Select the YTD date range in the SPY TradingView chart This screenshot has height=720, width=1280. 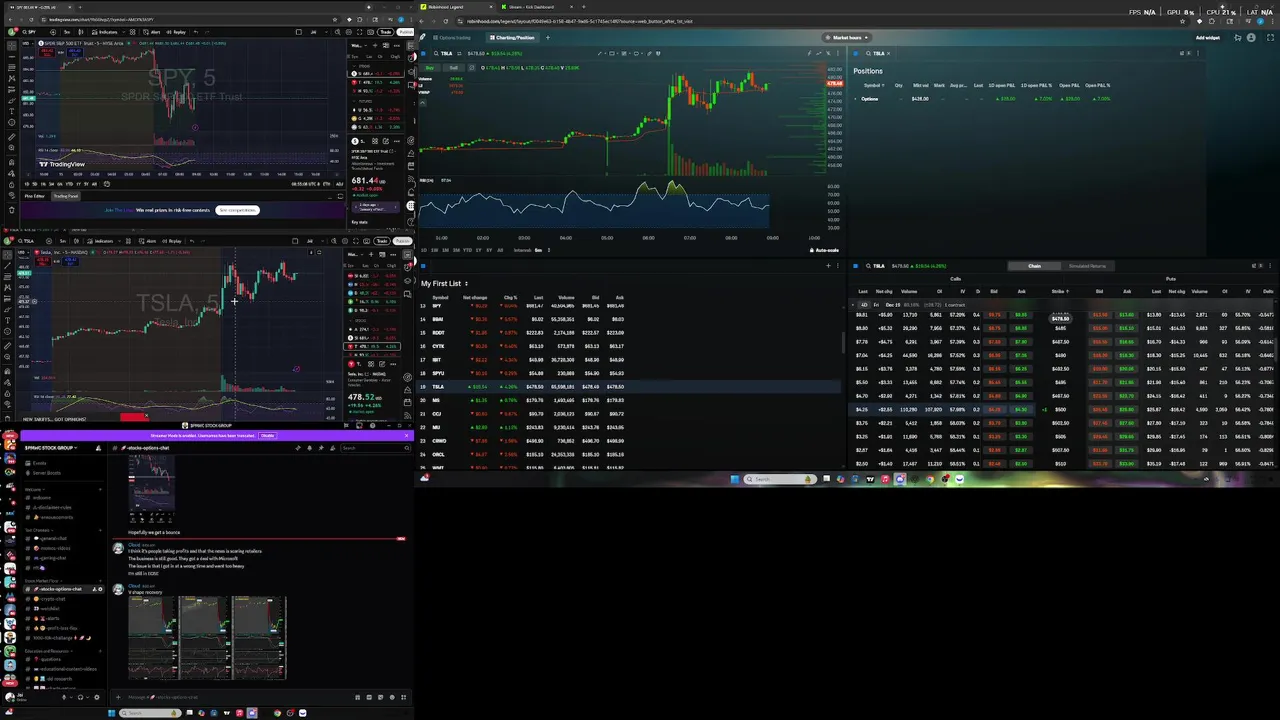[69, 184]
